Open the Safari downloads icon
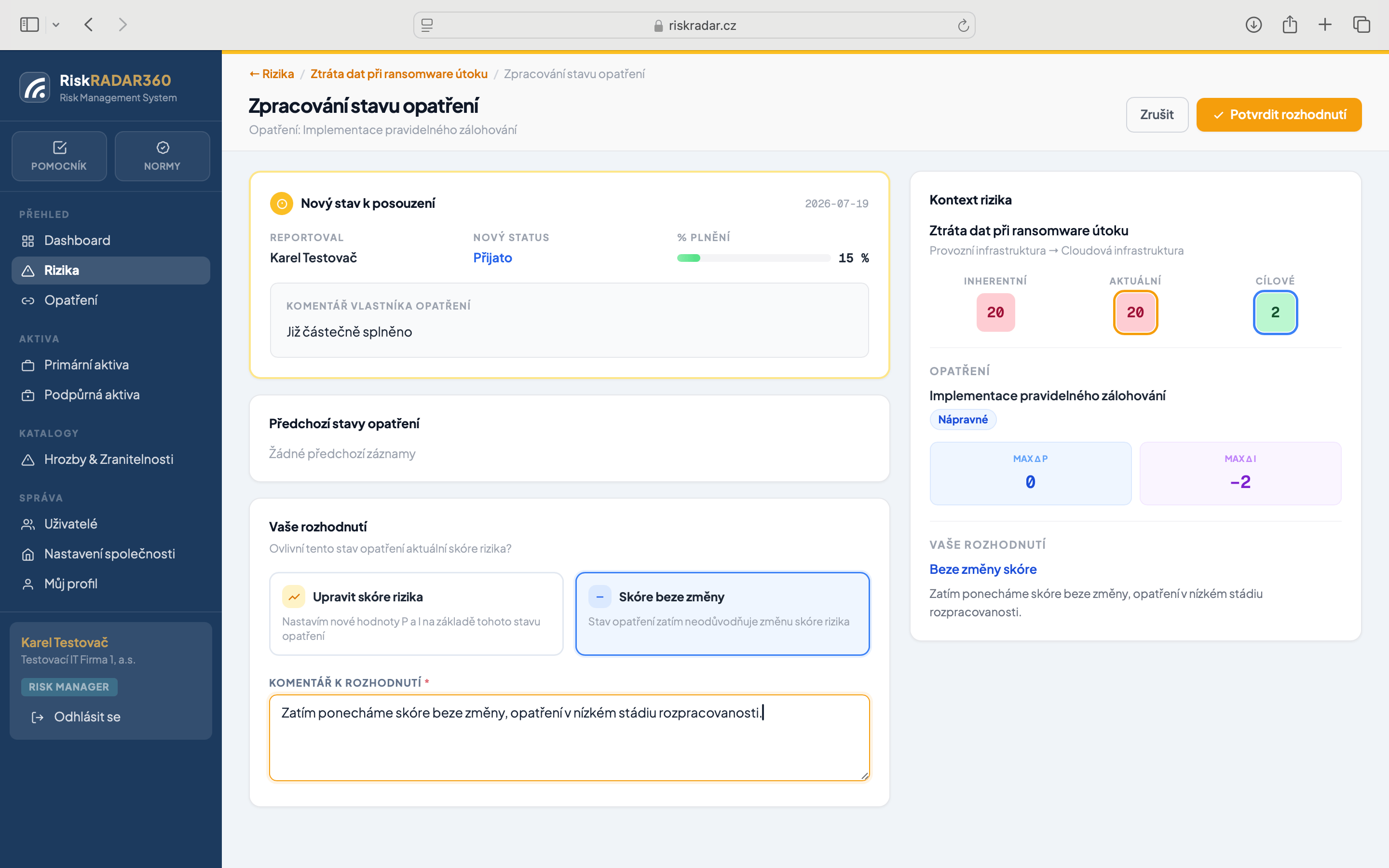Viewport: 1389px width, 868px height. 1253,25
